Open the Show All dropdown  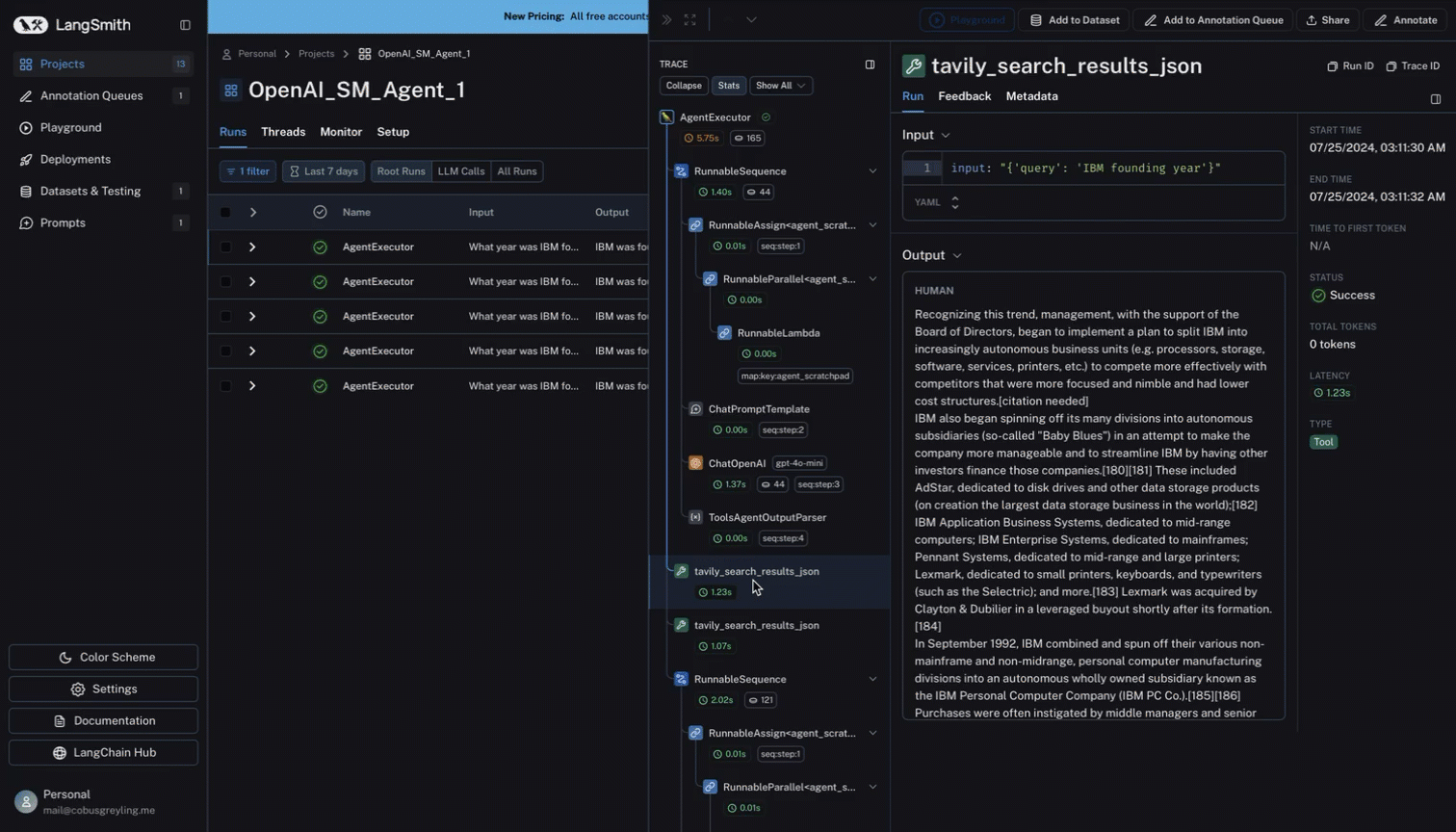pos(780,86)
